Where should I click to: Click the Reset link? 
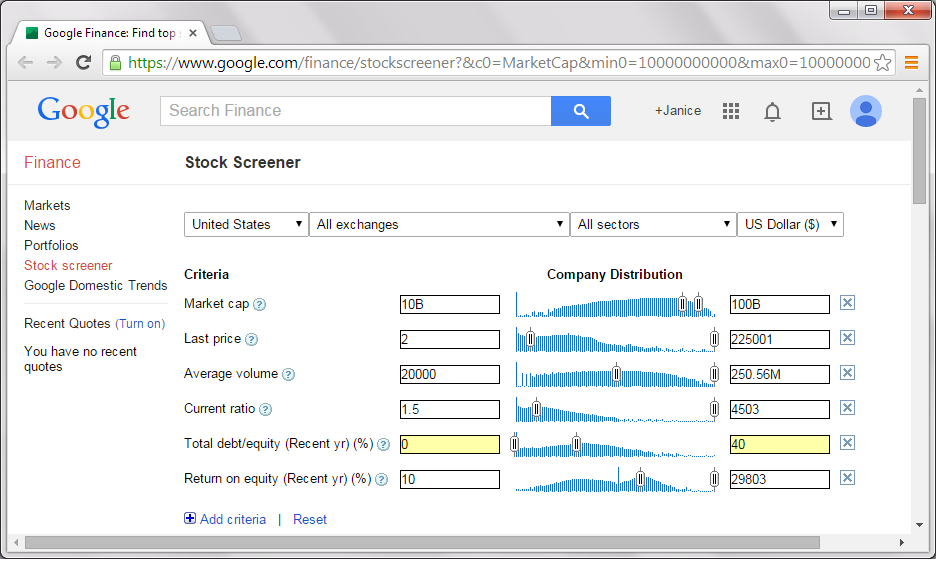310,520
